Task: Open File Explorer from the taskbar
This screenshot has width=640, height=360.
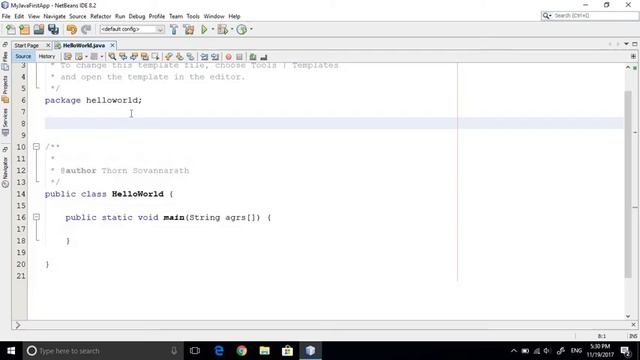Action: pos(264,351)
